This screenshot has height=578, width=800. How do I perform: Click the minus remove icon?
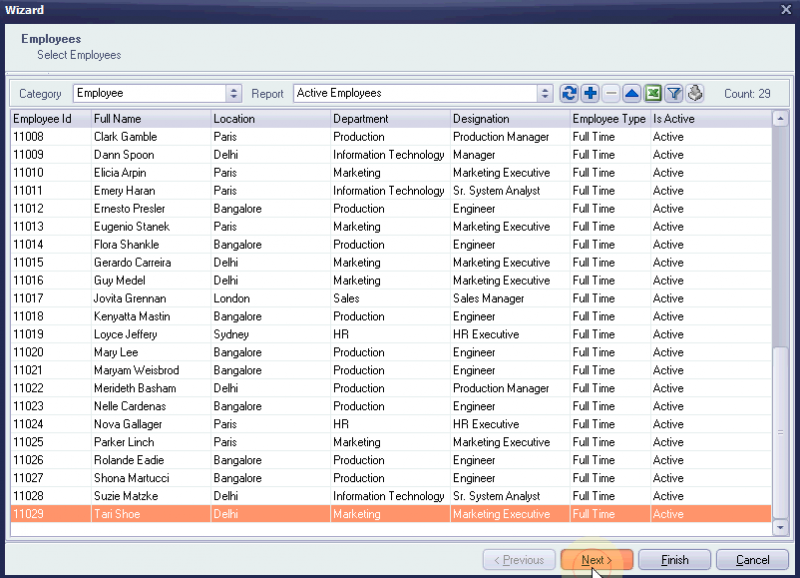[x=611, y=93]
